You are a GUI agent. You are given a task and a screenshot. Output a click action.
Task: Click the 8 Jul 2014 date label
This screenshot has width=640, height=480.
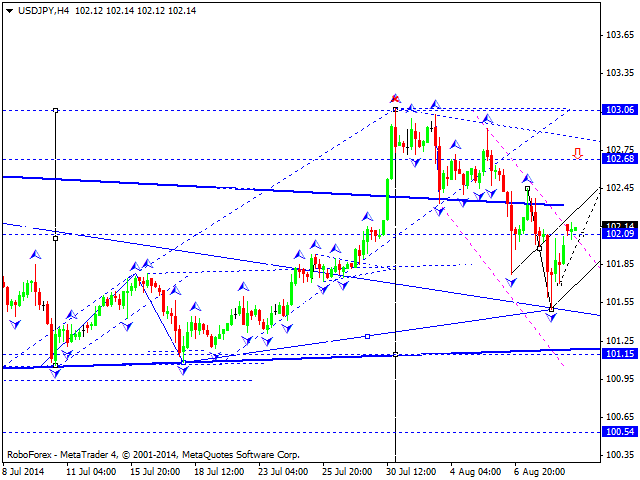click(23, 472)
